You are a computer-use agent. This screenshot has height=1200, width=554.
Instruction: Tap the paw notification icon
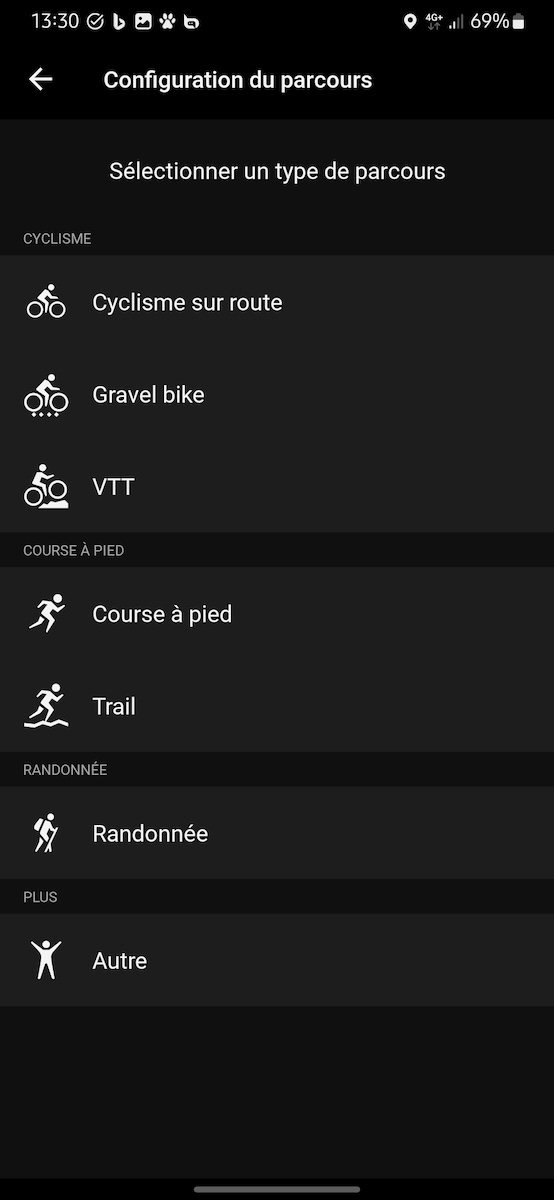click(167, 21)
